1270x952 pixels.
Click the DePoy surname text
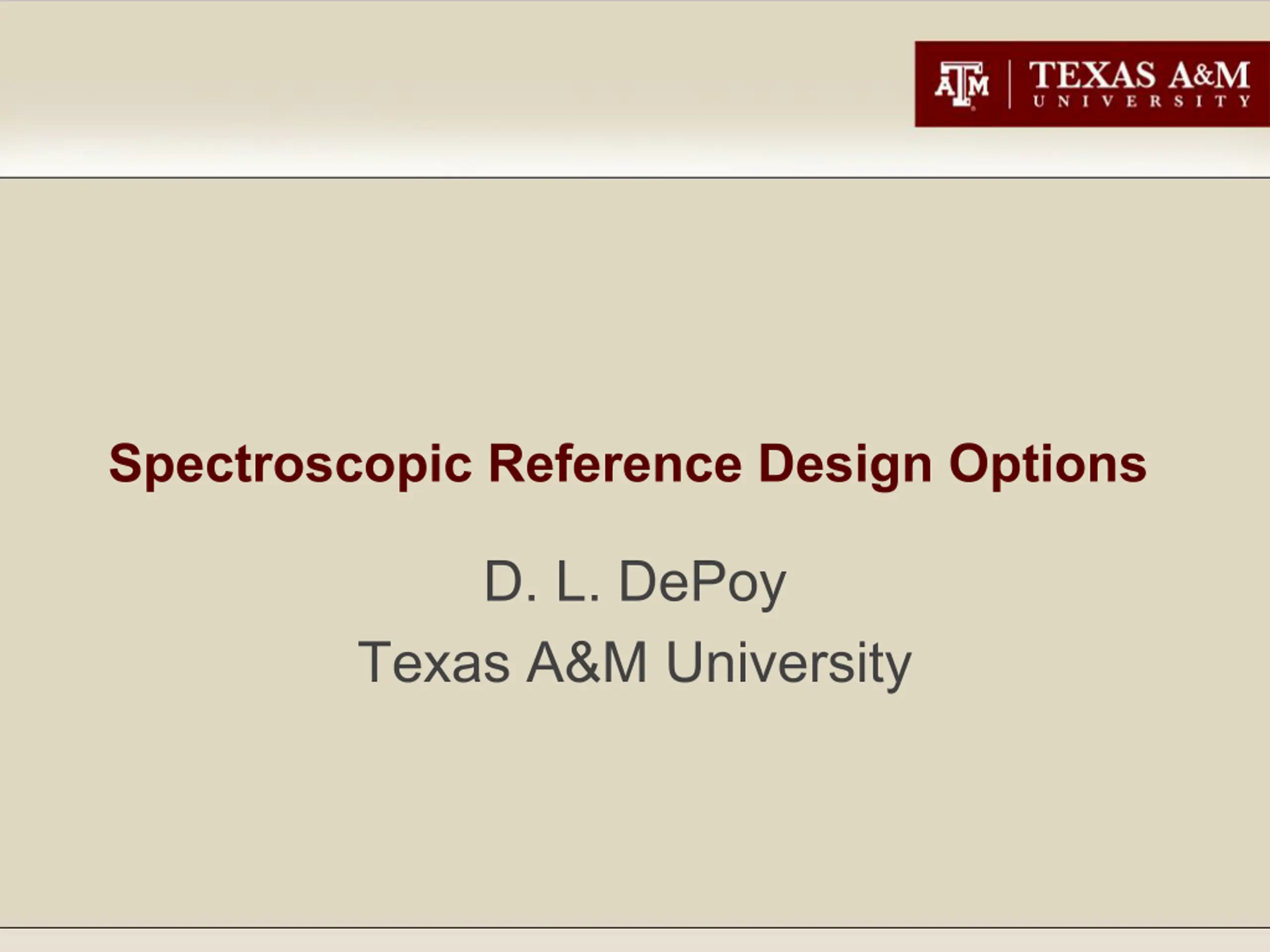tap(703, 583)
